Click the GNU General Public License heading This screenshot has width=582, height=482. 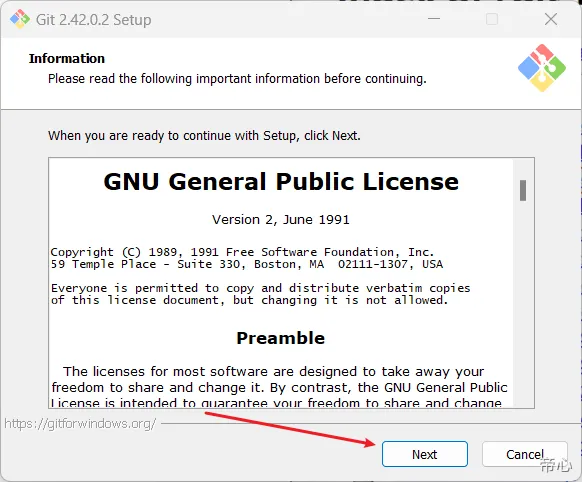click(x=281, y=181)
